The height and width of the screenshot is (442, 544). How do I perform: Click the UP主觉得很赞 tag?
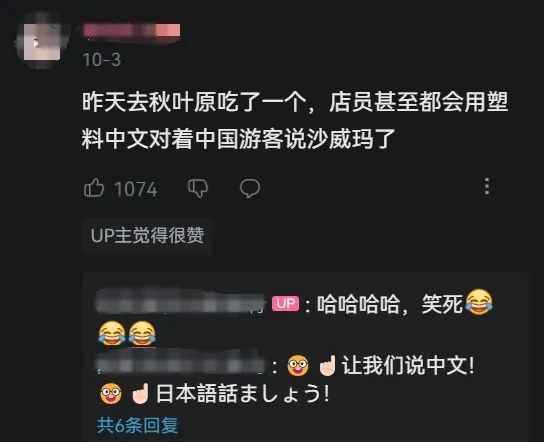147,236
